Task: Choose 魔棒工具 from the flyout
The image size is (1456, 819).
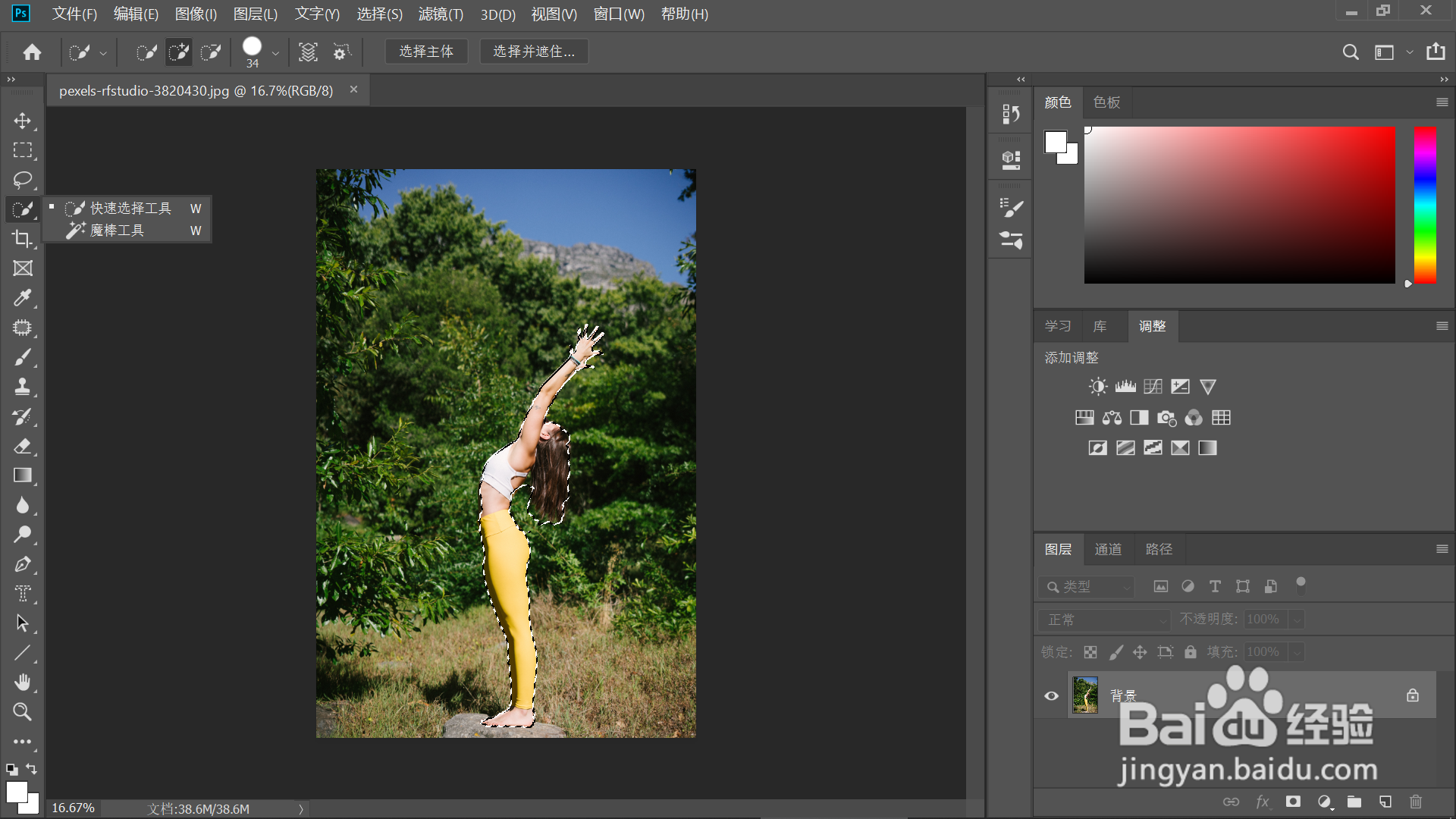Action: point(127,231)
